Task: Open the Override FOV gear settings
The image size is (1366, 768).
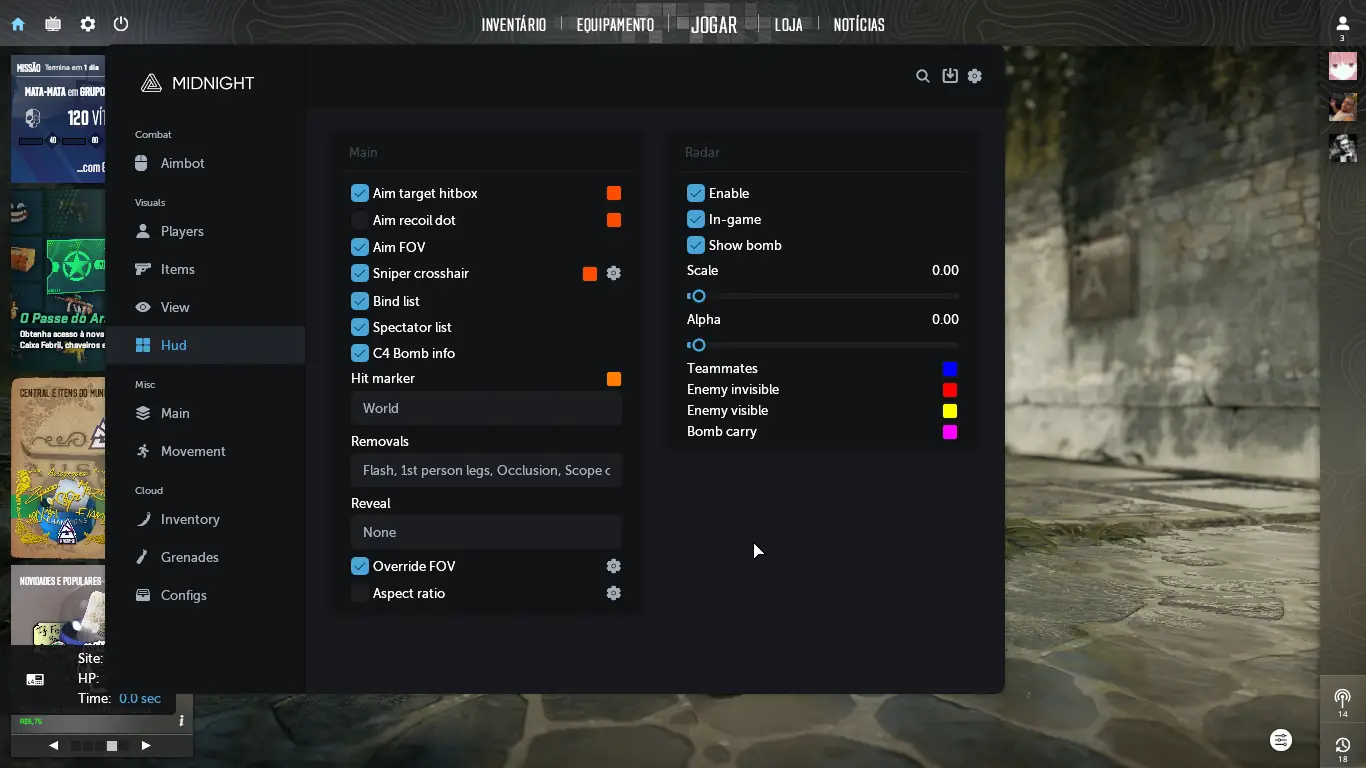Action: coord(614,566)
